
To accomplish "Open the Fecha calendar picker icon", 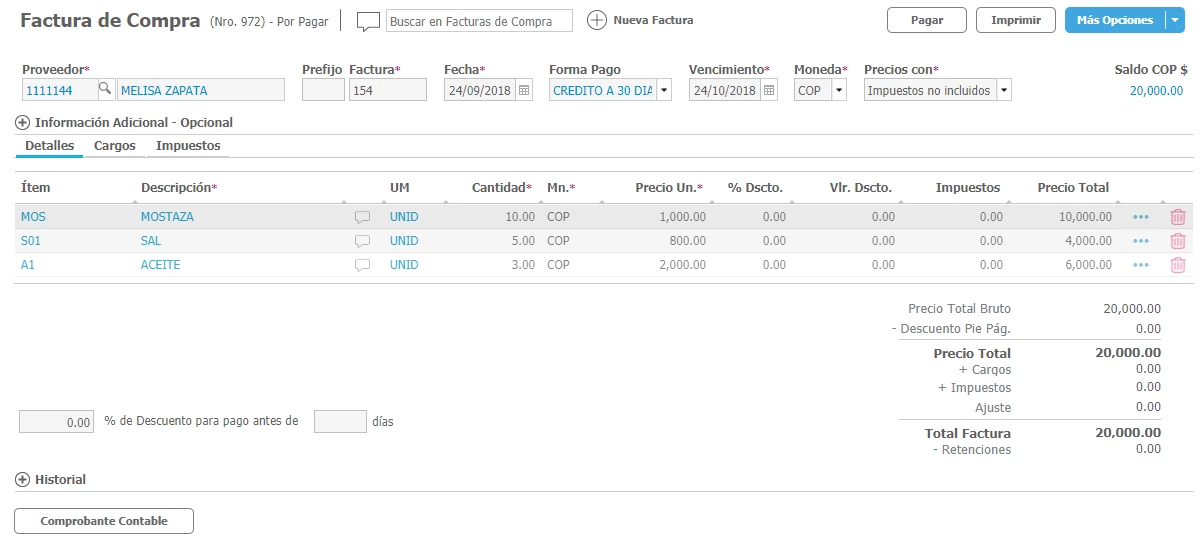I will (x=524, y=90).
